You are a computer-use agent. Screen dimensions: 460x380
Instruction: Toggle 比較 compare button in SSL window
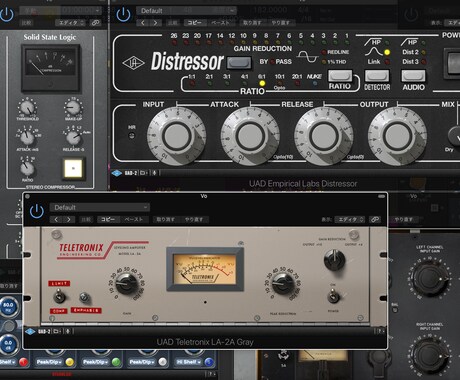(26, 23)
